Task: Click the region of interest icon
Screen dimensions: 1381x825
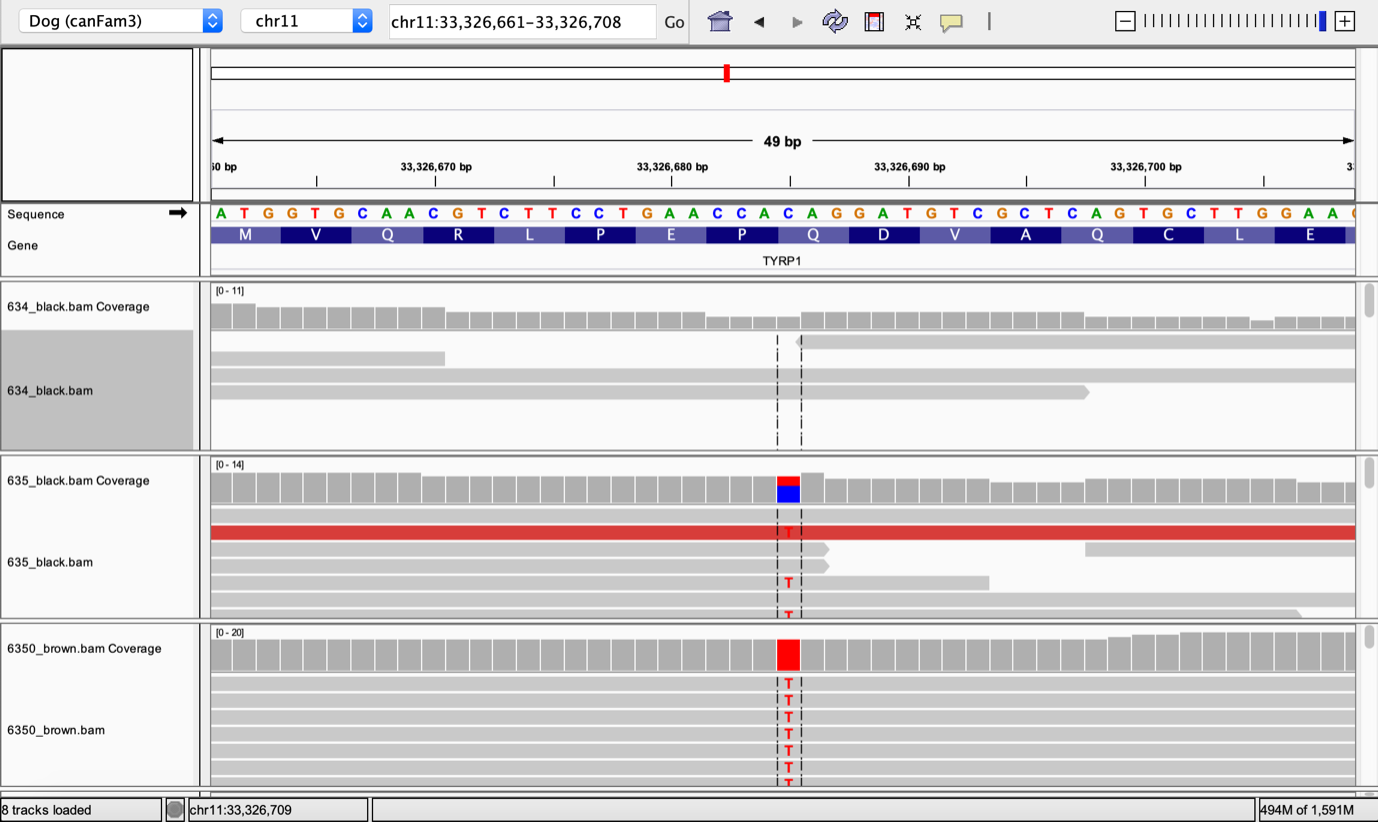Action: click(874, 21)
